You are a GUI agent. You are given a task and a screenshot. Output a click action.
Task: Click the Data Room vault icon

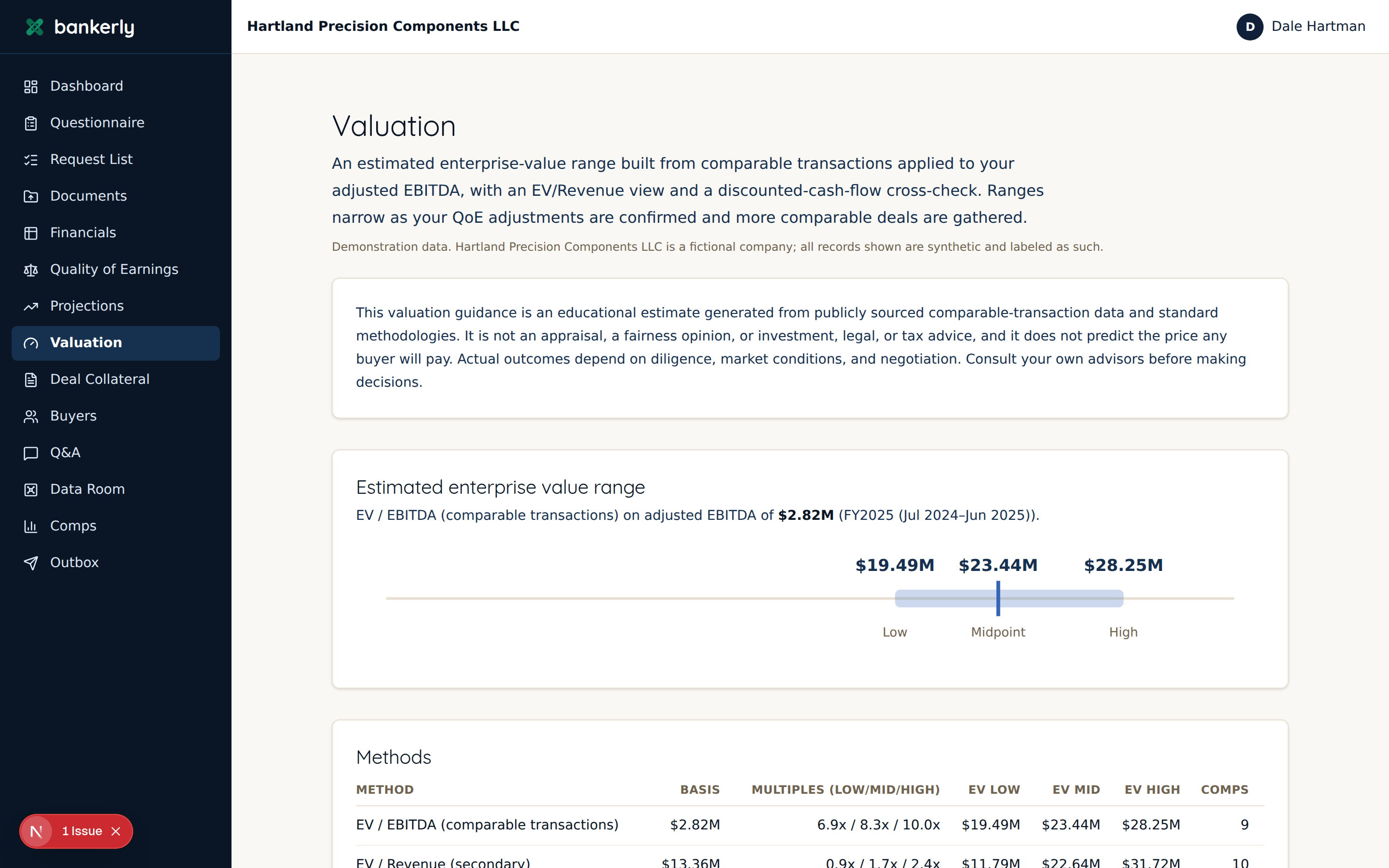[x=31, y=489]
